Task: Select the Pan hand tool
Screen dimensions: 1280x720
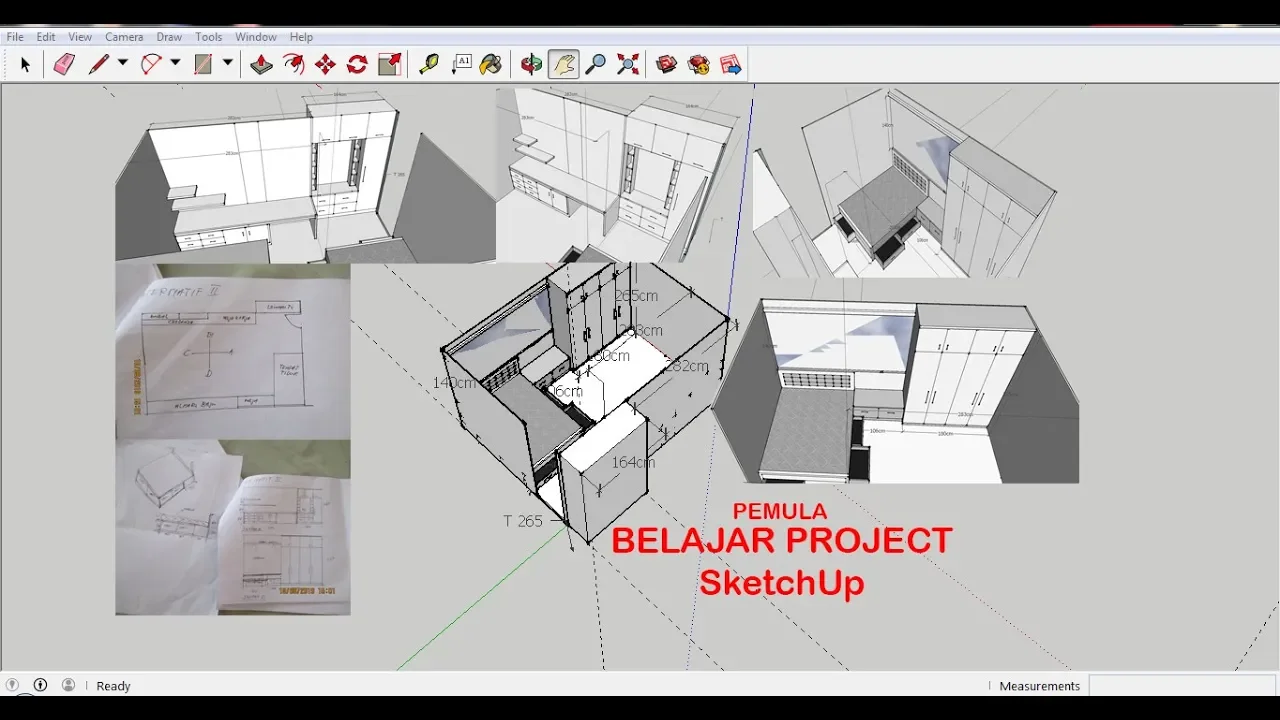Action: 563,65
